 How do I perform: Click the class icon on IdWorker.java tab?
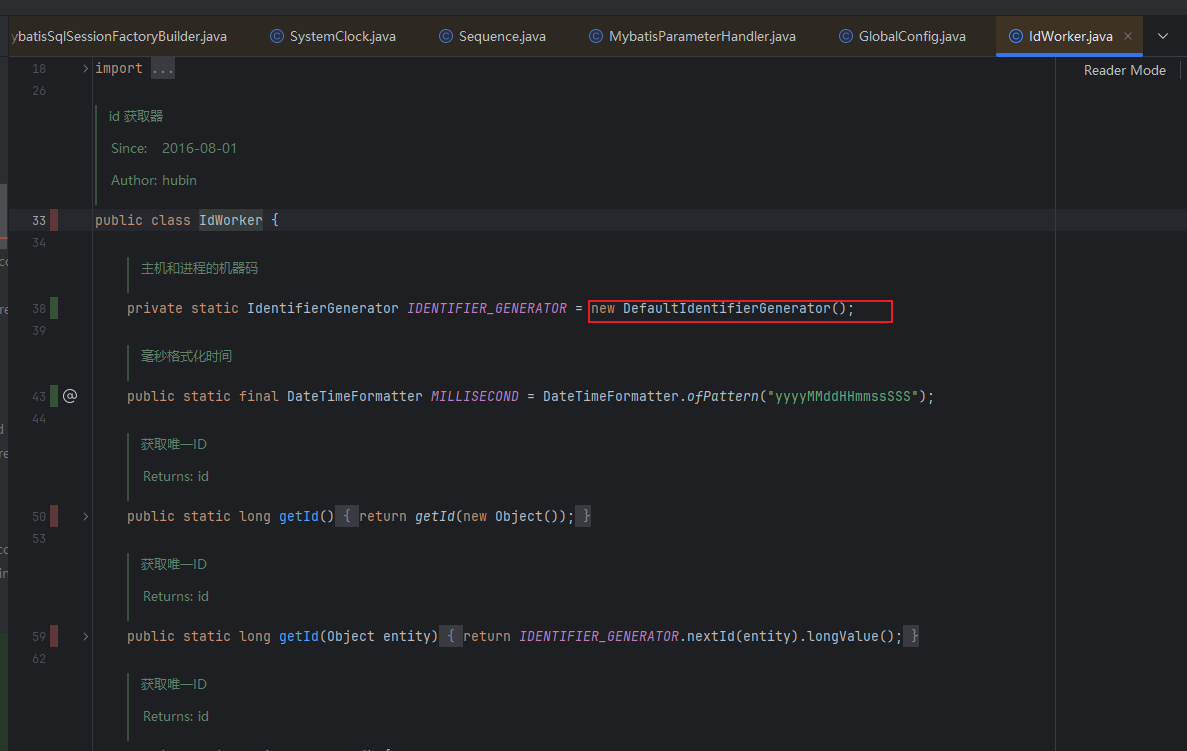pyautogui.click(x=1016, y=36)
